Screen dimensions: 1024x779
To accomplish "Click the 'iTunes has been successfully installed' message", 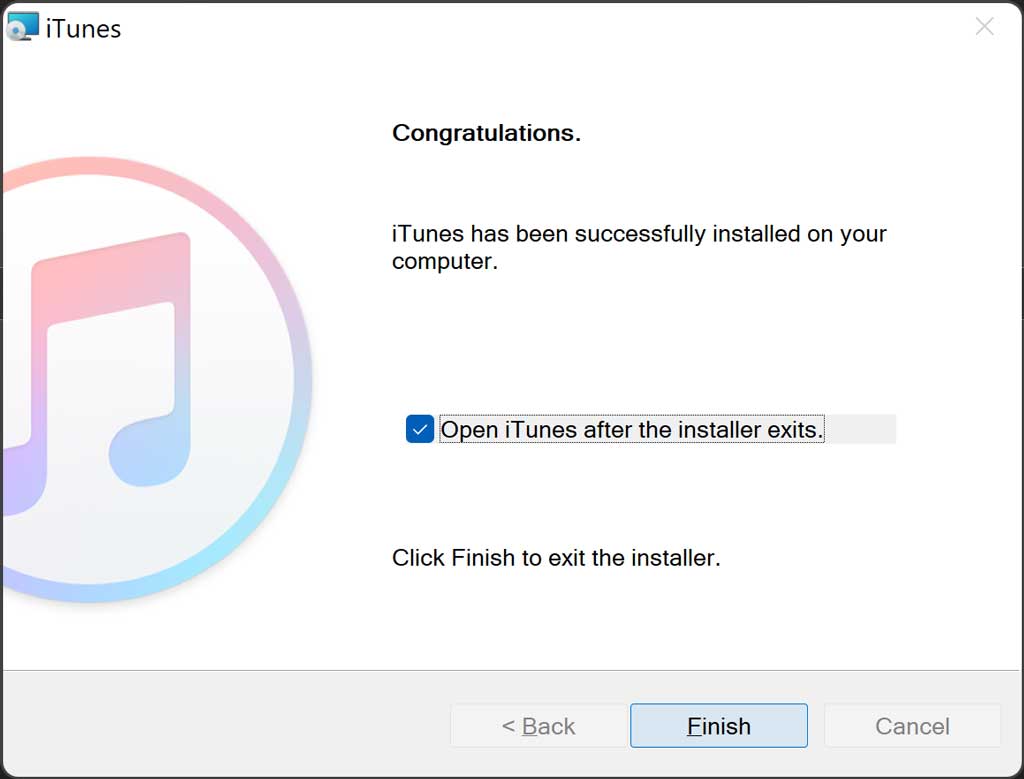I will coord(639,247).
